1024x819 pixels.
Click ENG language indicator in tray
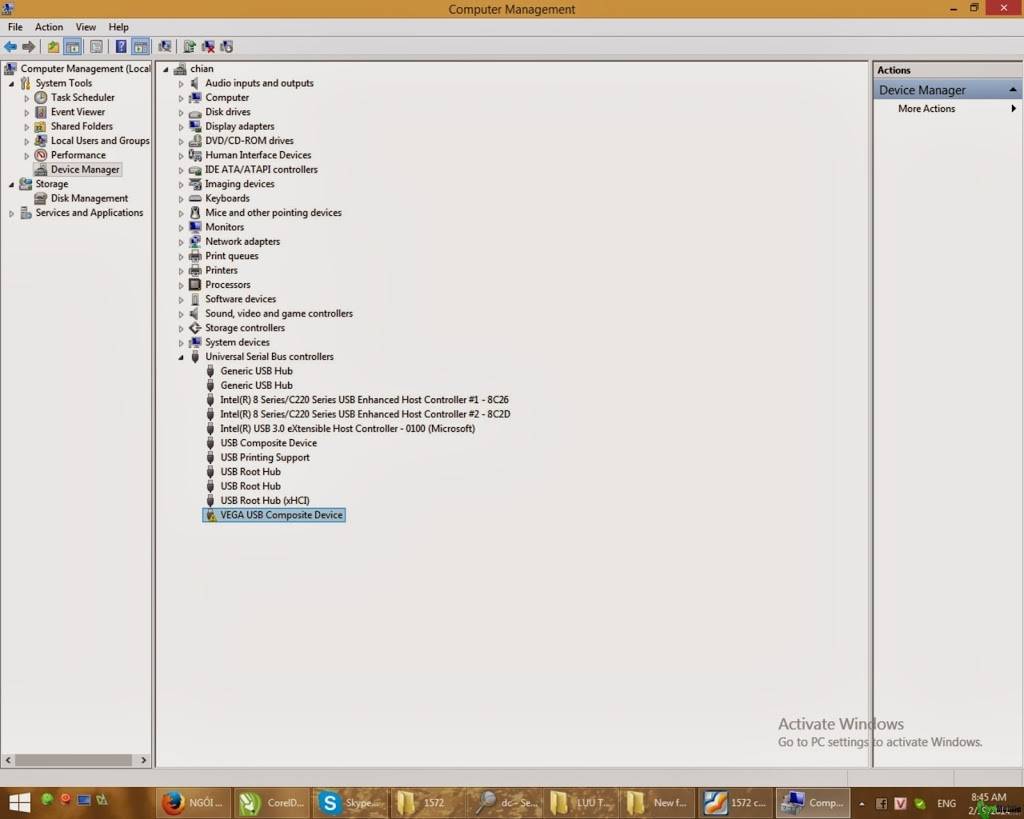(x=946, y=803)
